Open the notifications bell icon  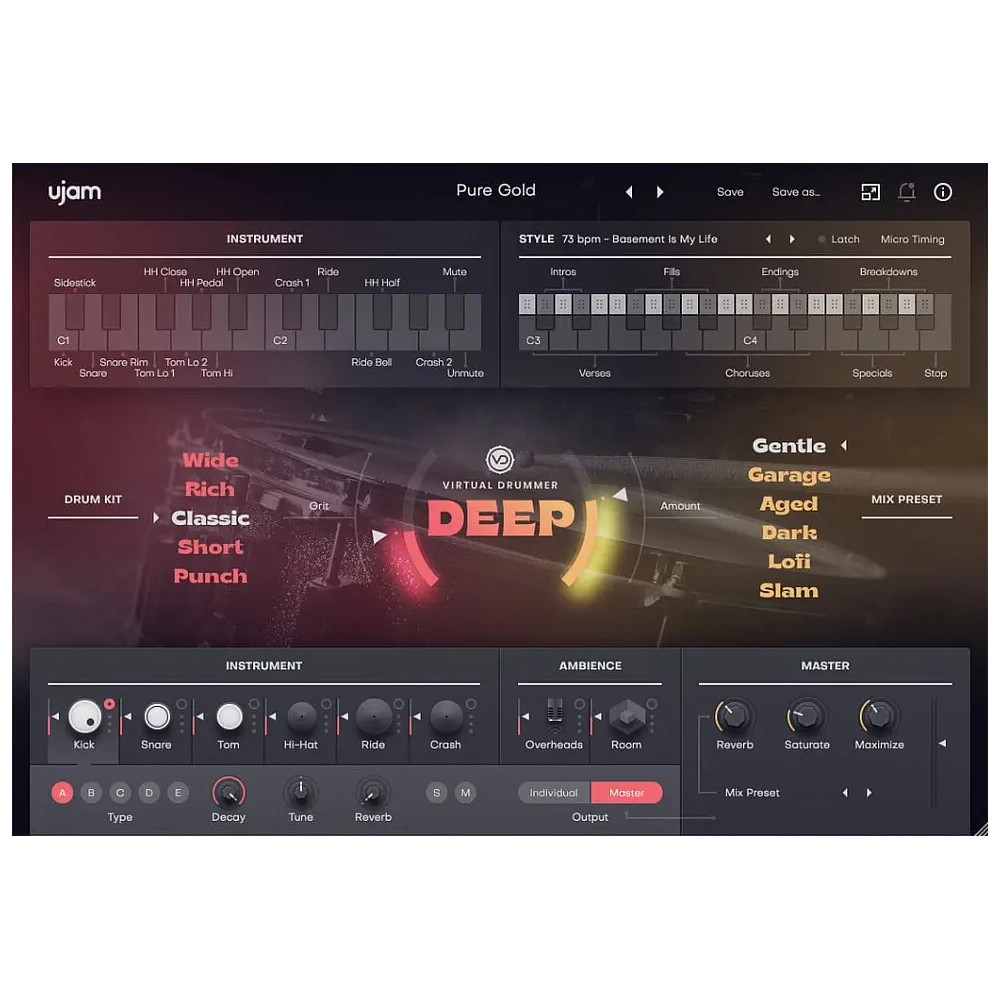pos(908,192)
